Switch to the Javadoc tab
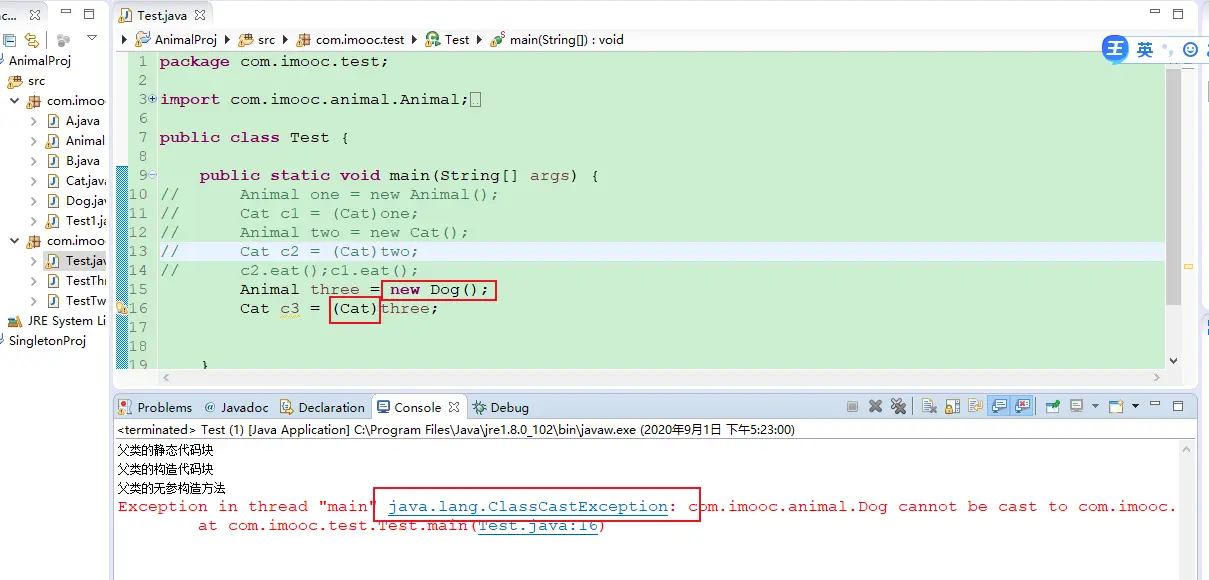The width and height of the screenshot is (1209, 580). coord(236,407)
